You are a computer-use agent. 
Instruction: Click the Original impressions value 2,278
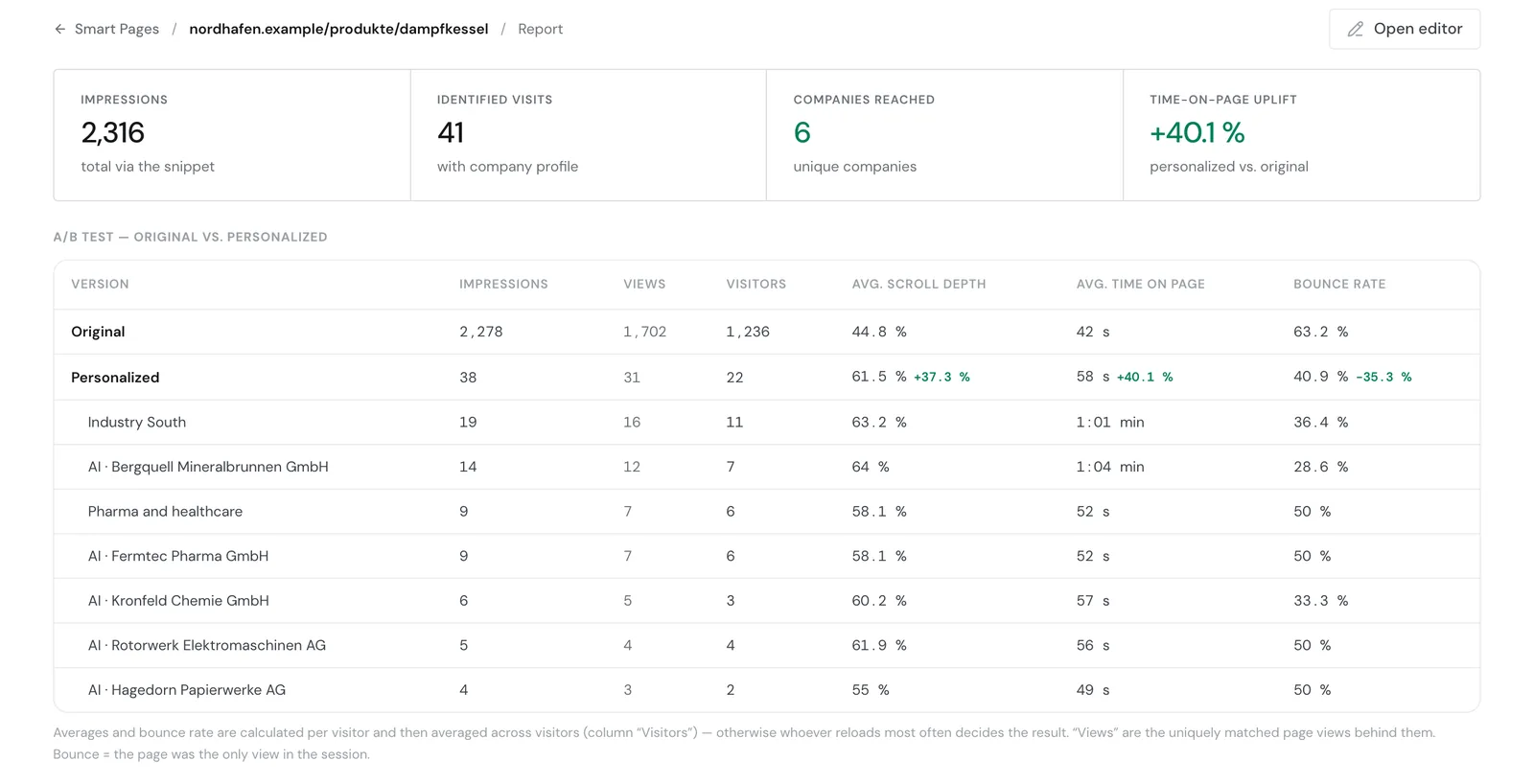[481, 332]
